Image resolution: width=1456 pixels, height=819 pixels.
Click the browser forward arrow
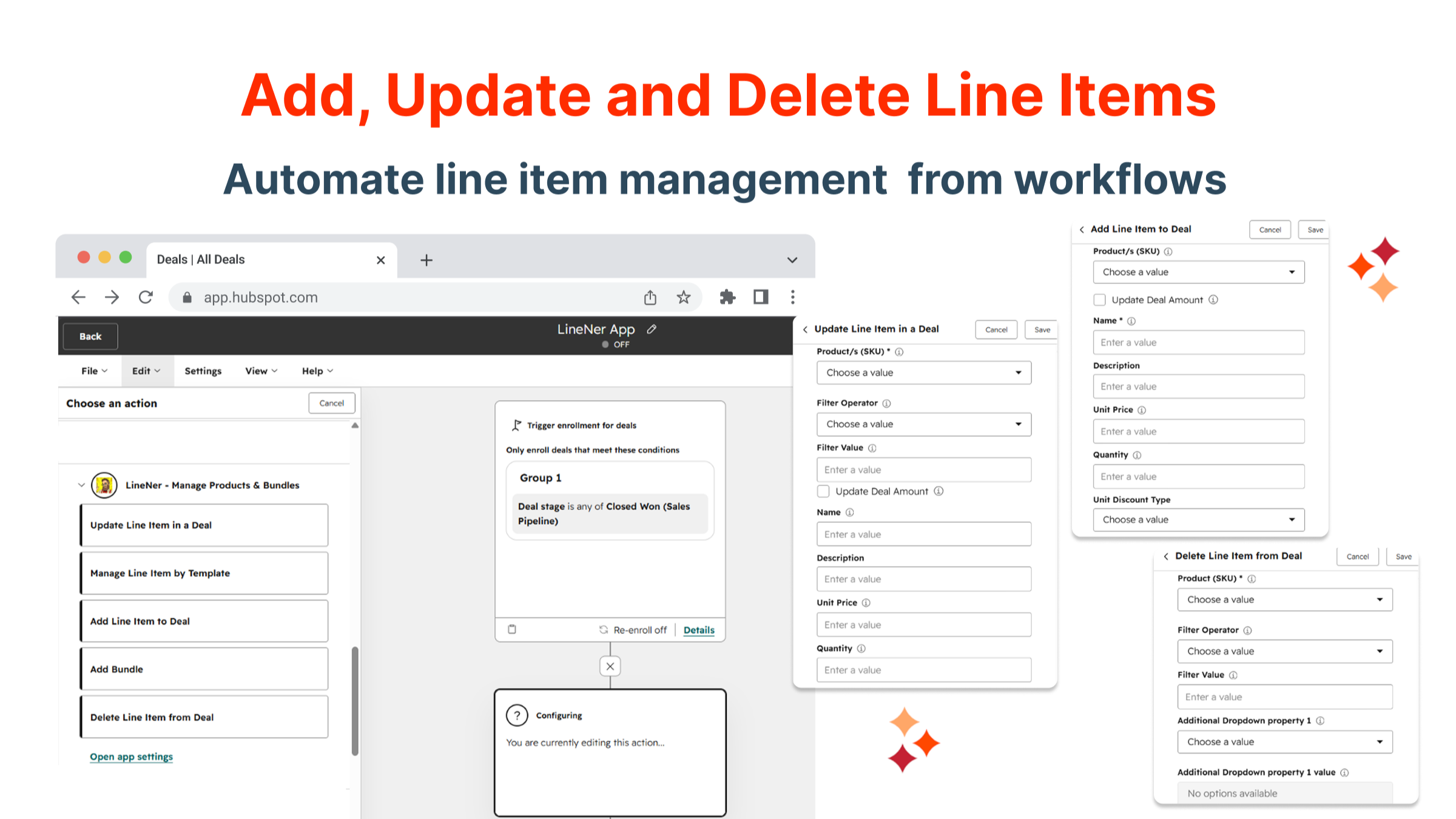tap(112, 297)
